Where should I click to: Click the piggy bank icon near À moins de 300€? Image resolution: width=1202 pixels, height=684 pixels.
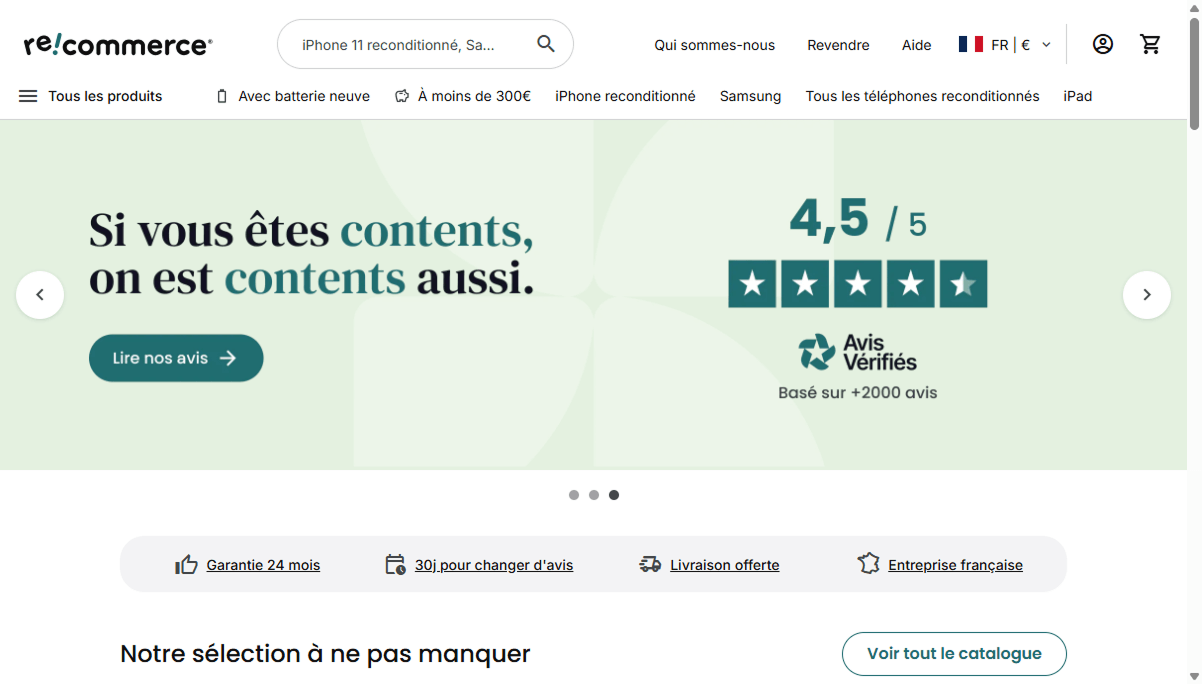click(x=402, y=95)
